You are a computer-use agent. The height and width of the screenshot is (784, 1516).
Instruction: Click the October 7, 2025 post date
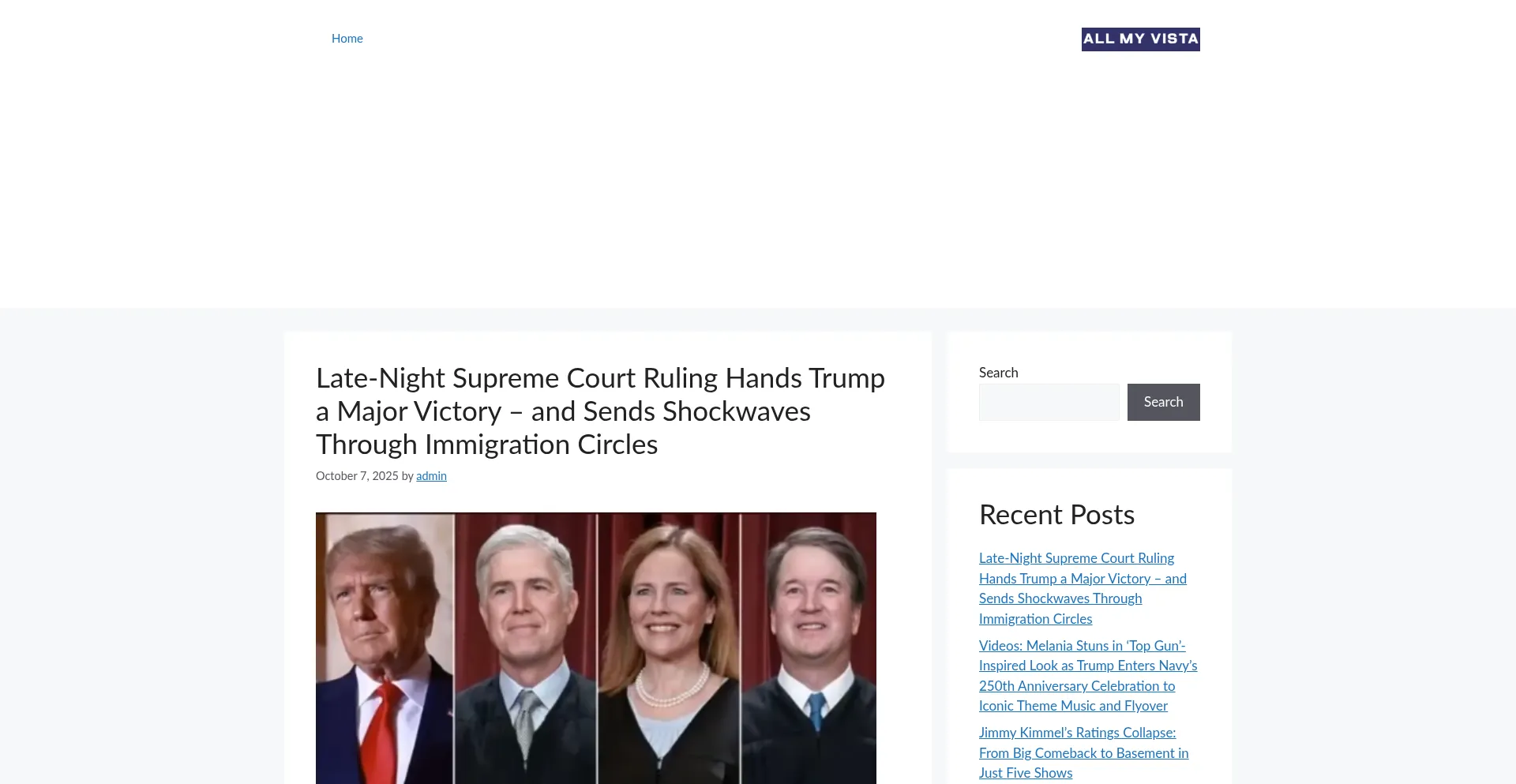coord(357,476)
